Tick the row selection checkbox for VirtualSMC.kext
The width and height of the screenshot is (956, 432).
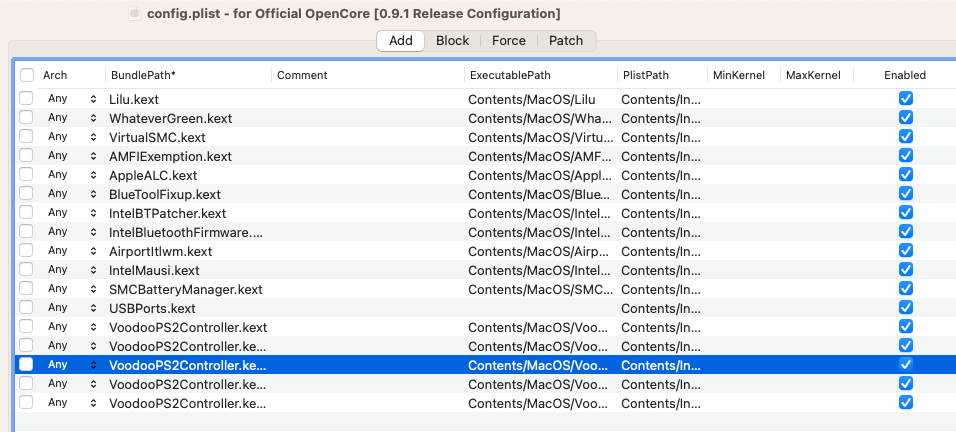click(x=26, y=137)
